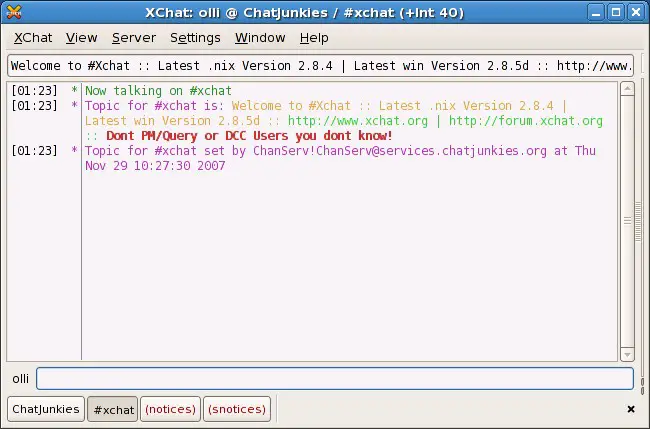Click the channel topic bar text field
Image resolution: width=650 pixels, height=429 pixels.
coord(320,65)
